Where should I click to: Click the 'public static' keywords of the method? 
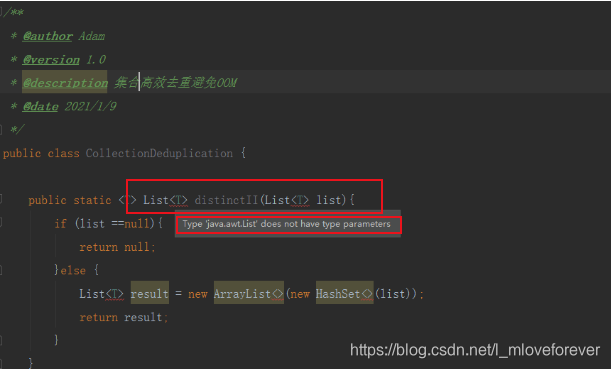[70, 200]
